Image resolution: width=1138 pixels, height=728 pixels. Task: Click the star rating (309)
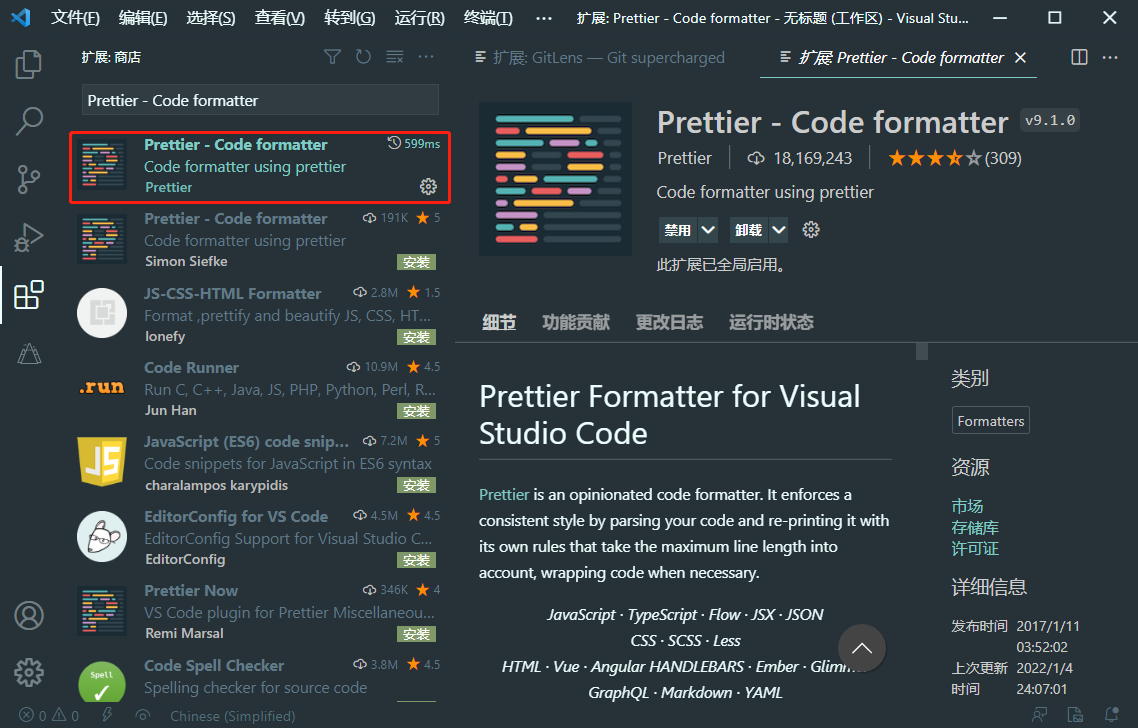pos(954,158)
